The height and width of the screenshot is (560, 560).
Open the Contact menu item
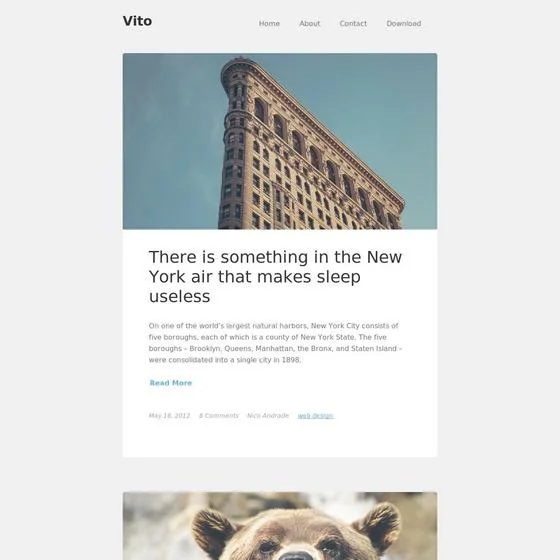tap(353, 24)
